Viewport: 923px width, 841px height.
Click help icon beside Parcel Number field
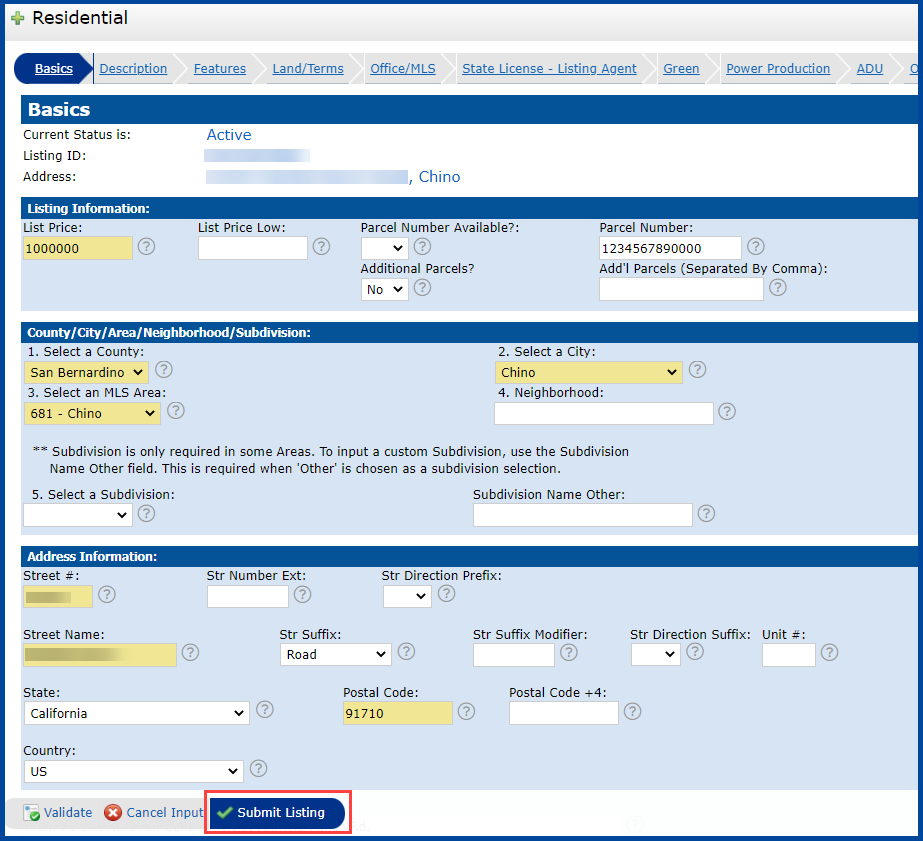[756, 247]
